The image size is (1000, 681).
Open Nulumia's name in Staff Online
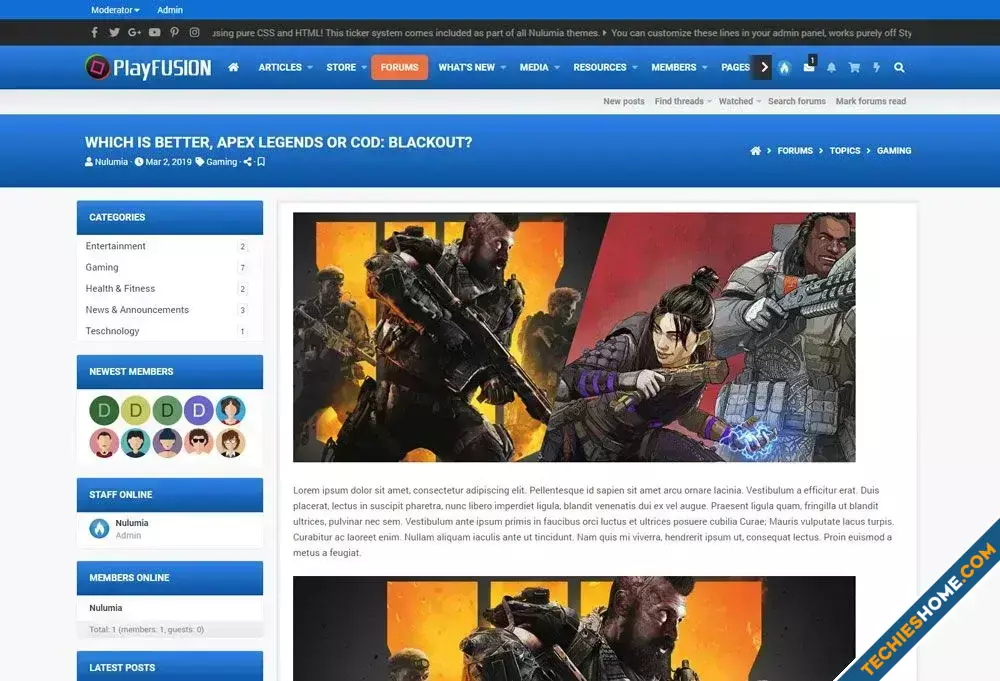point(132,523)
